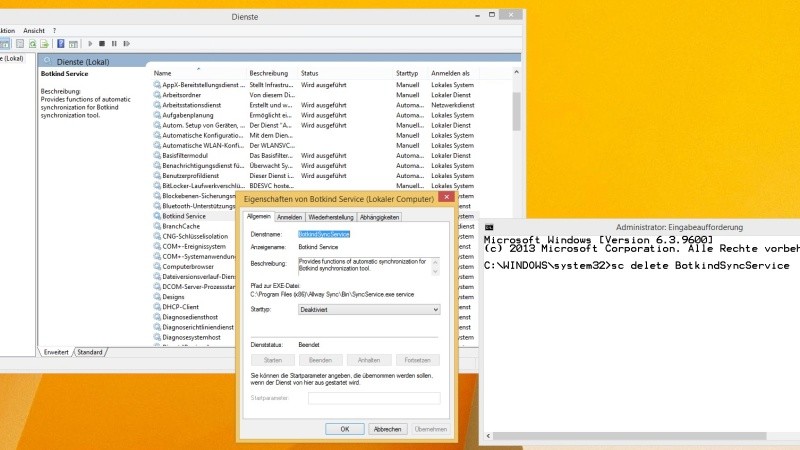This screenshot has width=800, height=450.
Task: Click the Start Service play icon in toolbar
Action: [x=90, y=44]
